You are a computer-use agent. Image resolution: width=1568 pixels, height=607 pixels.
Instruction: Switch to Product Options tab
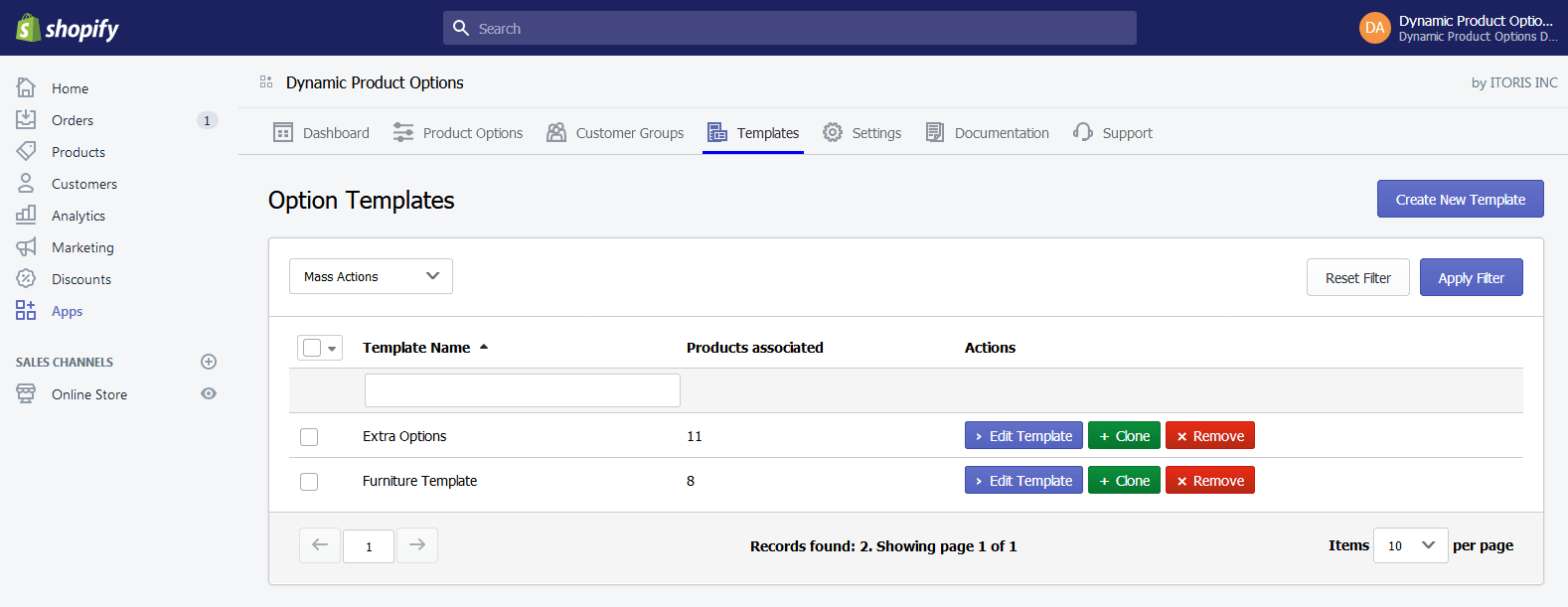click(x=458, y=132)
